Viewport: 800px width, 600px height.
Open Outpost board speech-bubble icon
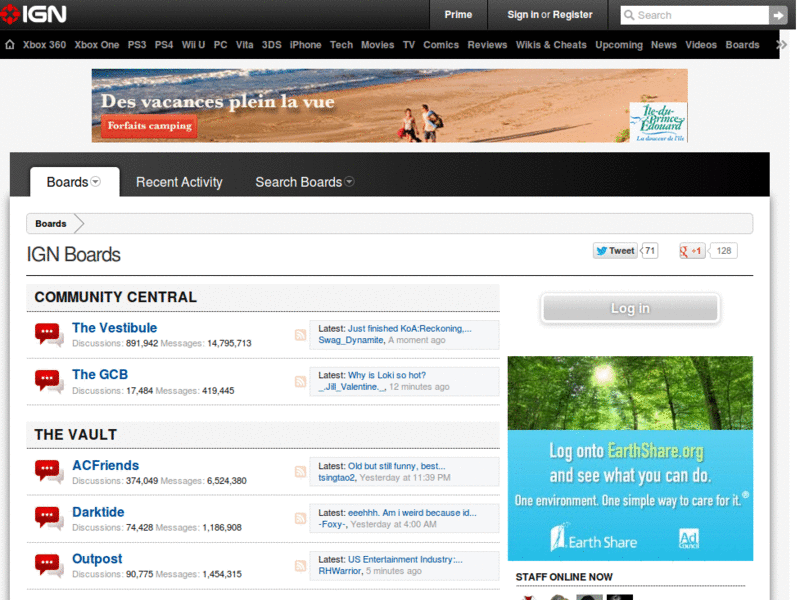48,566
